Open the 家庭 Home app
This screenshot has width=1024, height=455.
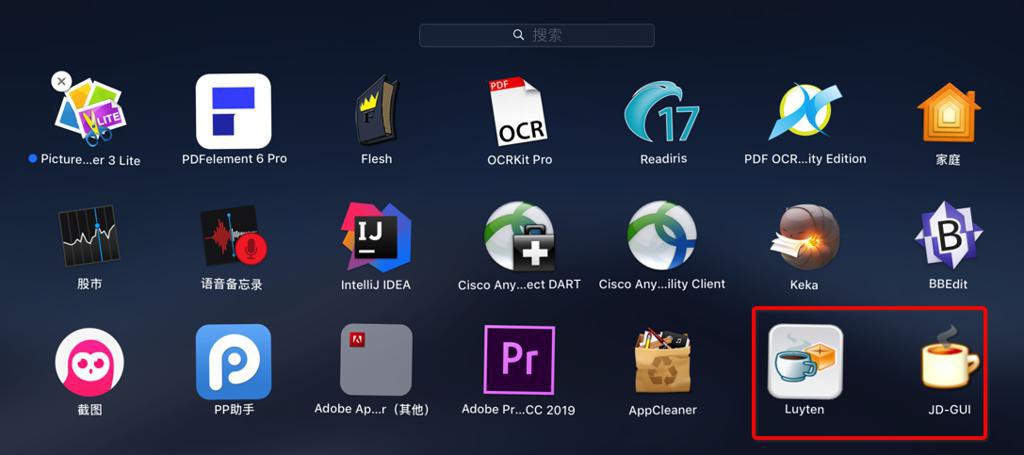[x=948, y=112]
